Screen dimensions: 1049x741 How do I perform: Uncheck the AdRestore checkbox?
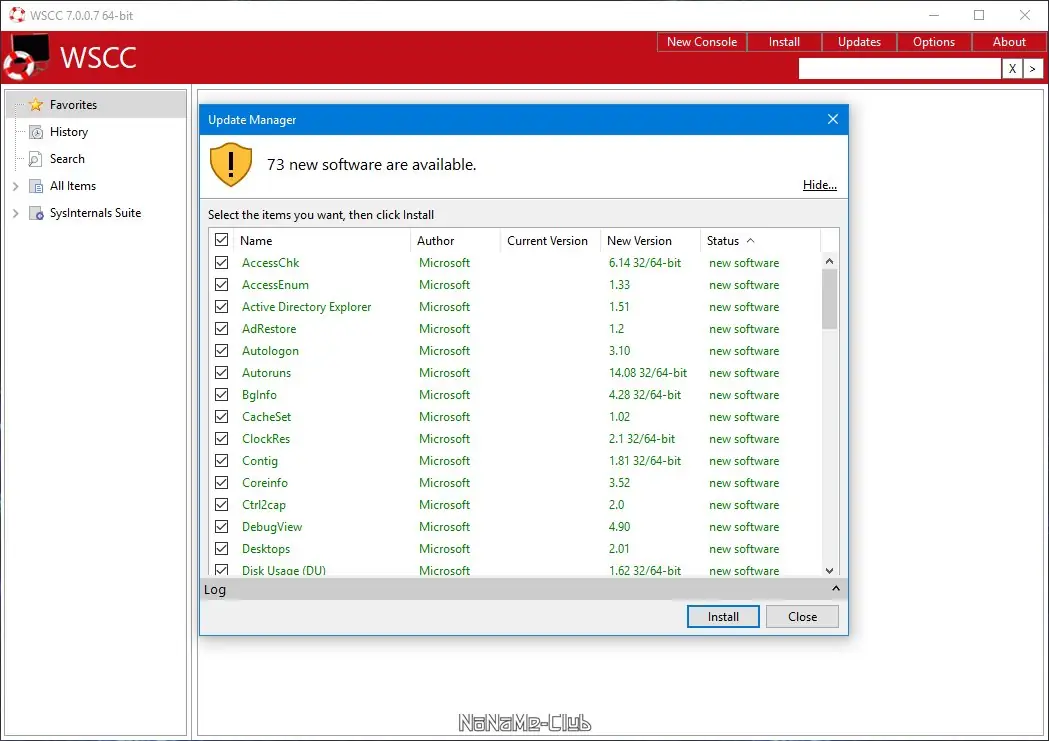pyautogui.click(x=221, y=329)
